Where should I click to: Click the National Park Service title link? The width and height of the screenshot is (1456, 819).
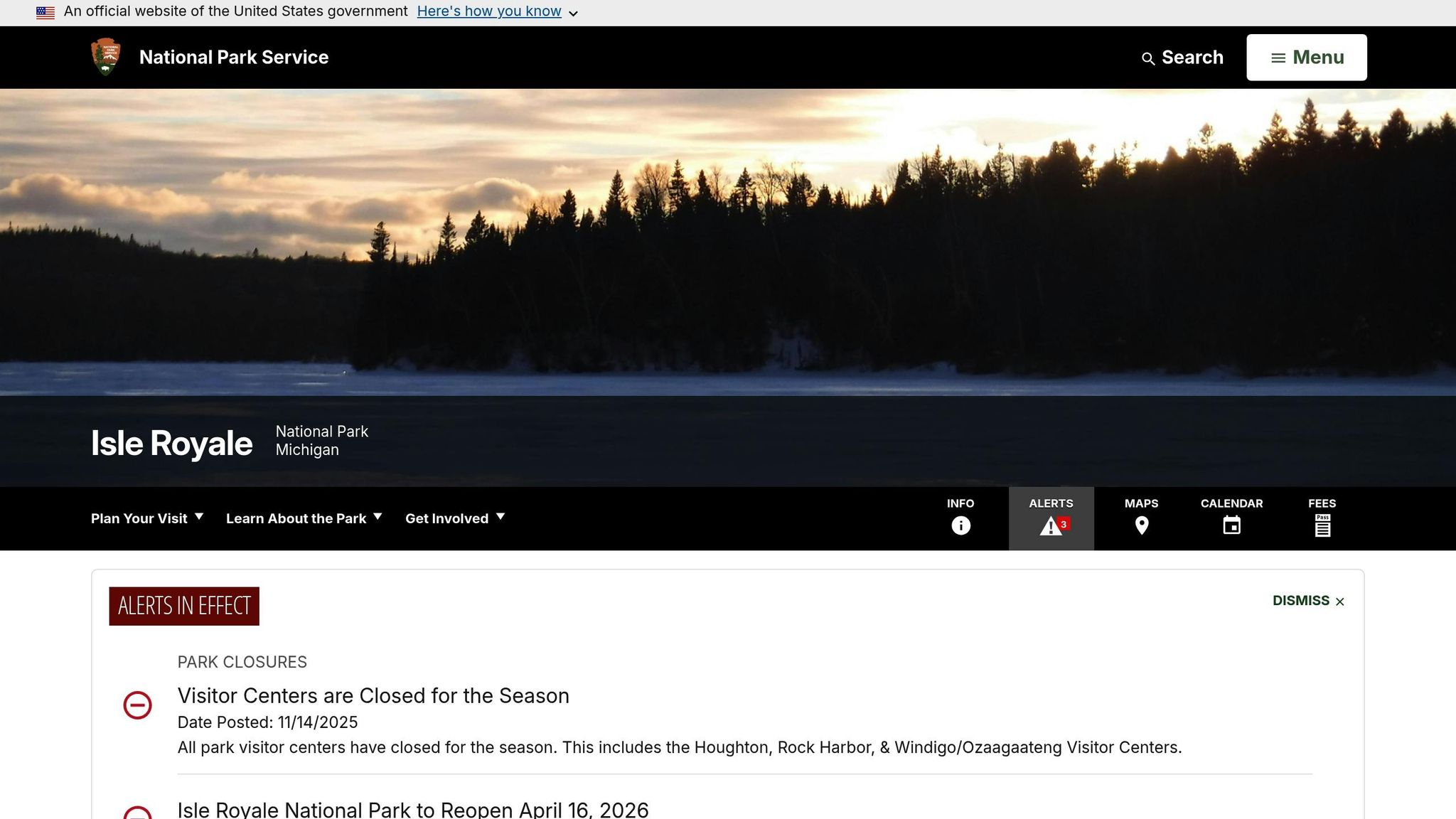[234, 57]
